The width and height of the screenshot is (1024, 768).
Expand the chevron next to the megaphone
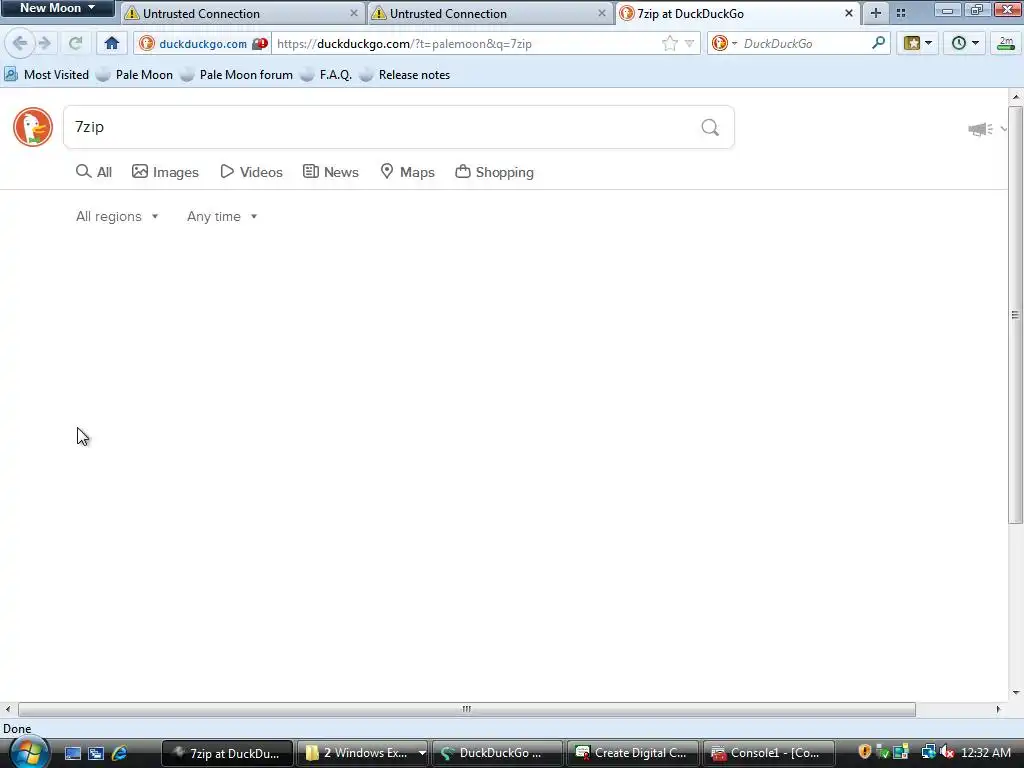pos(1003,129)
